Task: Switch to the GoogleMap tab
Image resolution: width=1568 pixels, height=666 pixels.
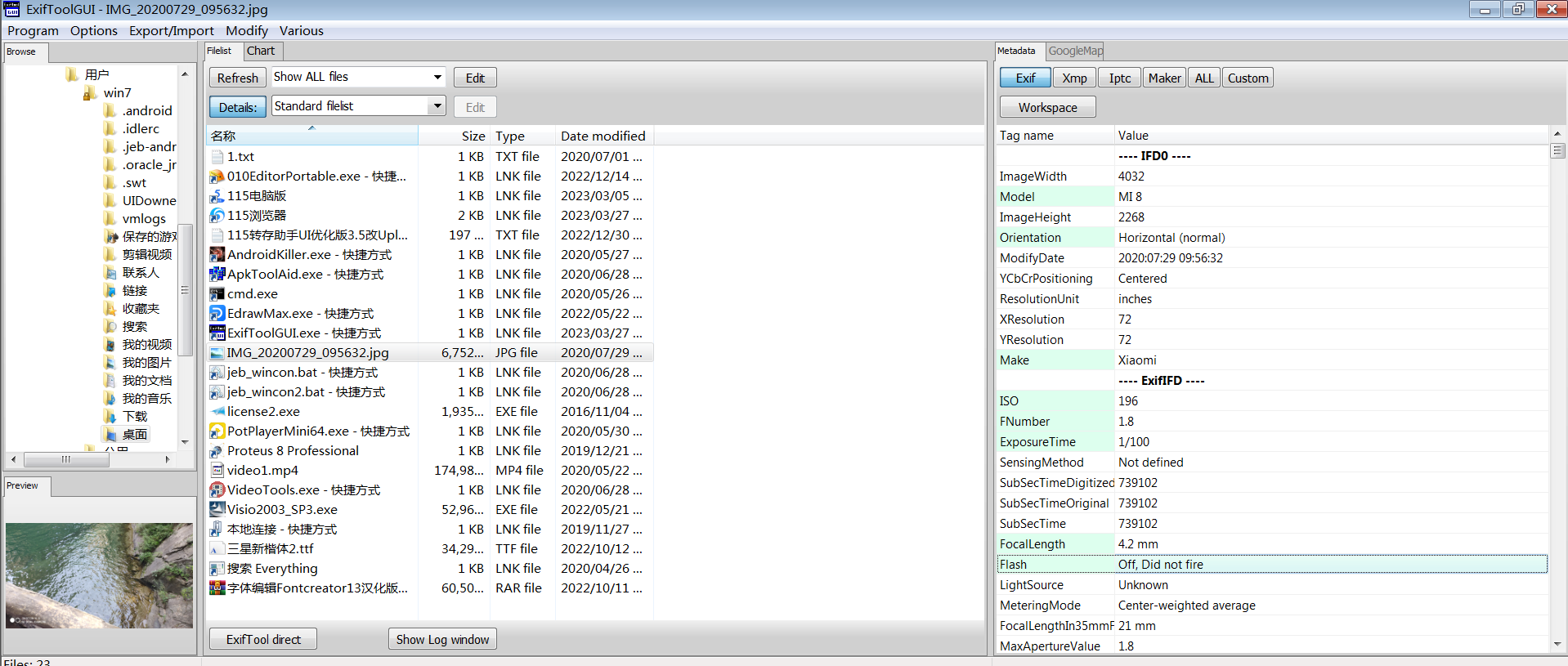Action: click(x=1075, y=51)
